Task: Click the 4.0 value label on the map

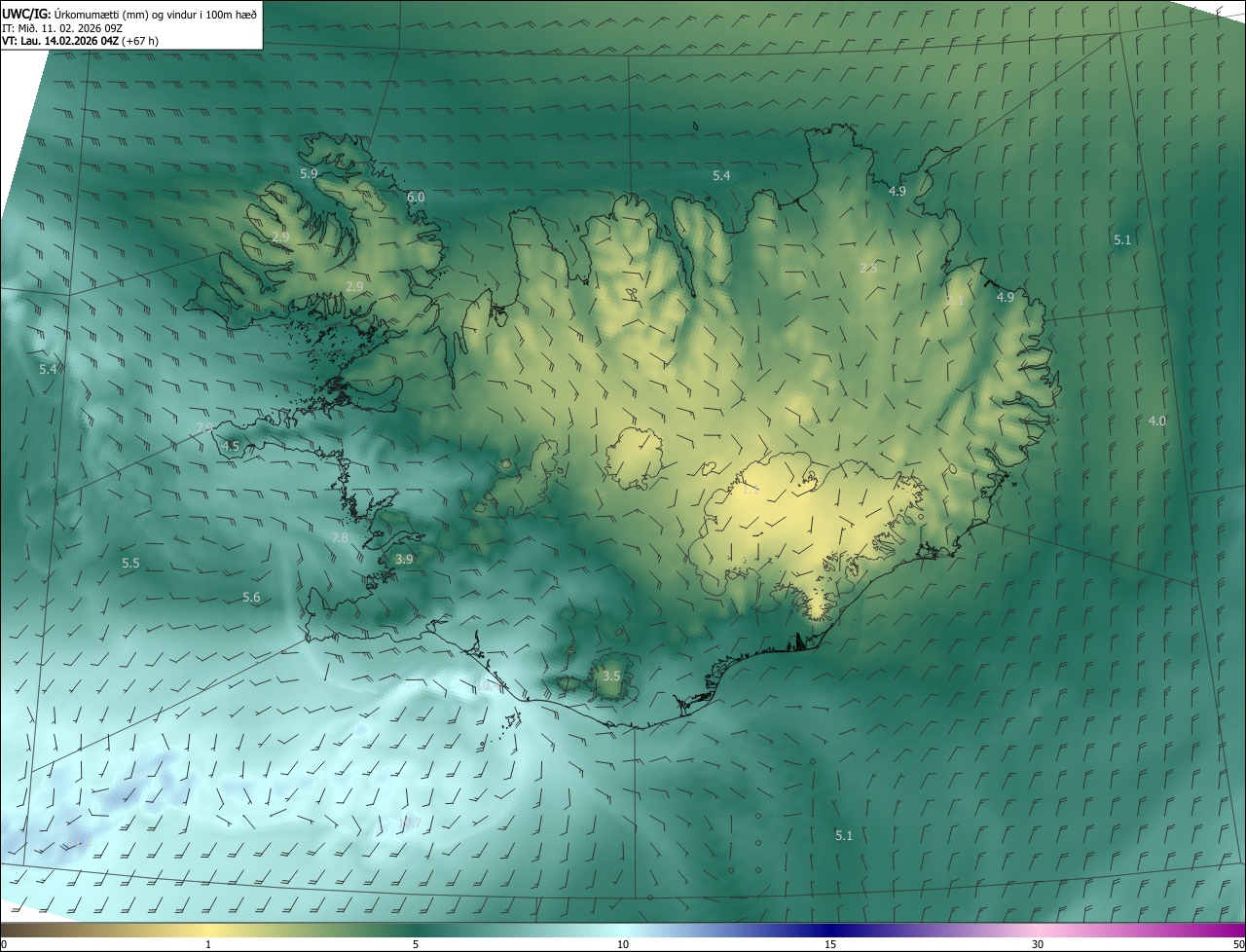Action: [x=1157, y=421]
